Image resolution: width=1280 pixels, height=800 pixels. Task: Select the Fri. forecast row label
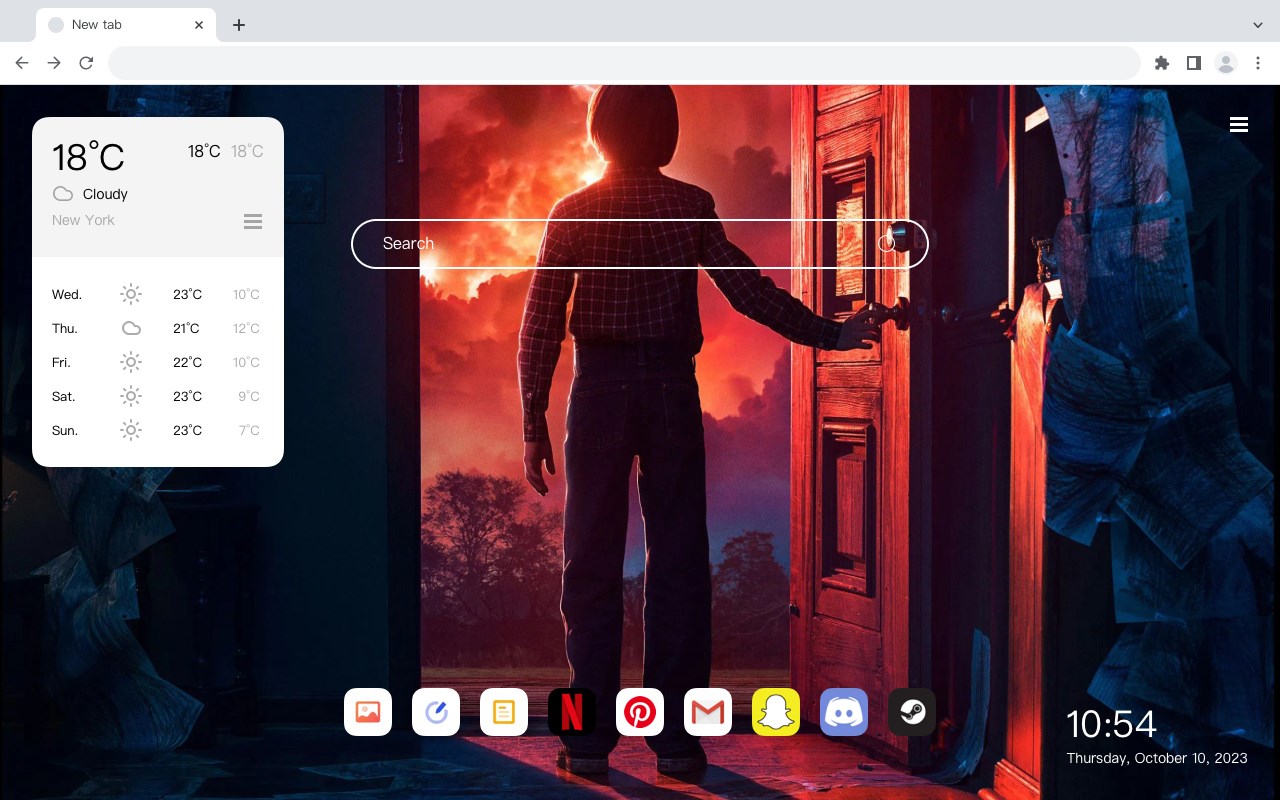[61, 362]
